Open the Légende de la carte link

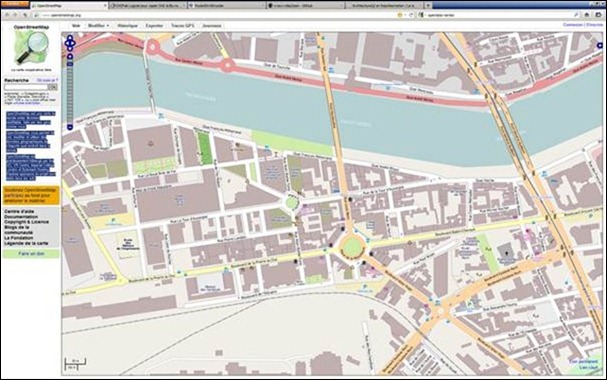point(26,243)
